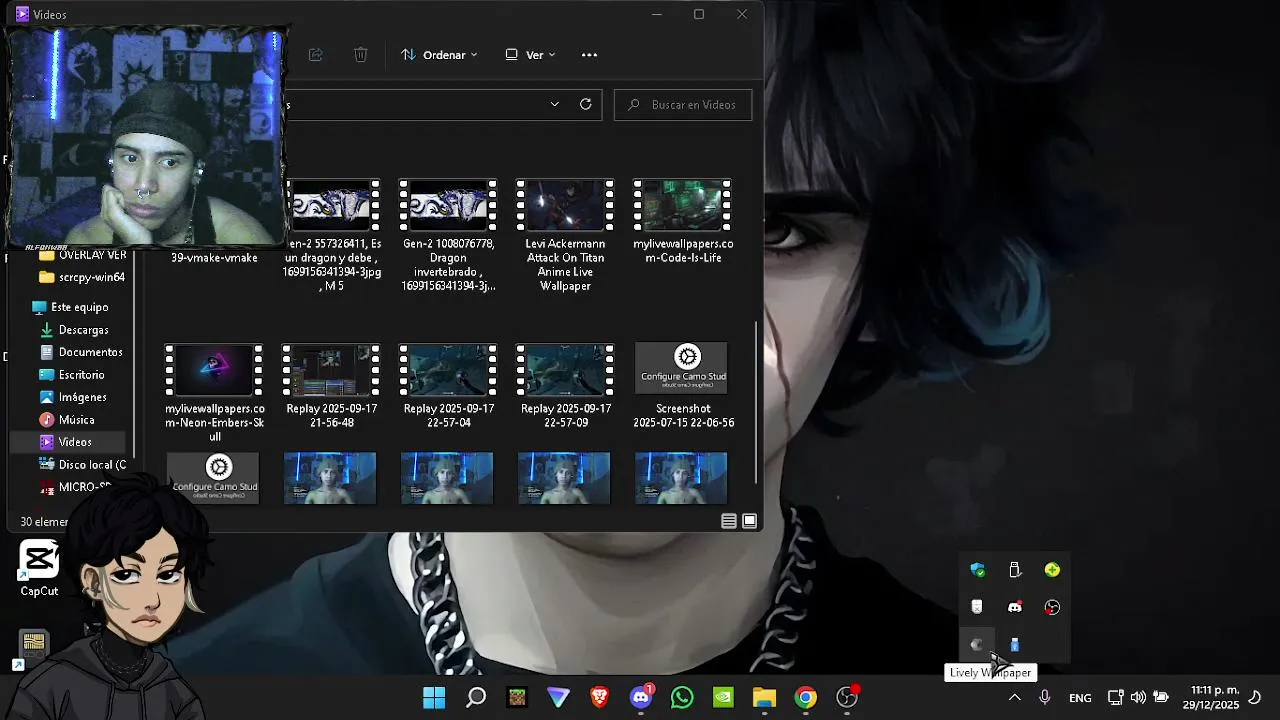This screenshot has width=1280, height=720.
Task: Switch to large thumbnails view icon in status bar
Action: click(749, 521)
